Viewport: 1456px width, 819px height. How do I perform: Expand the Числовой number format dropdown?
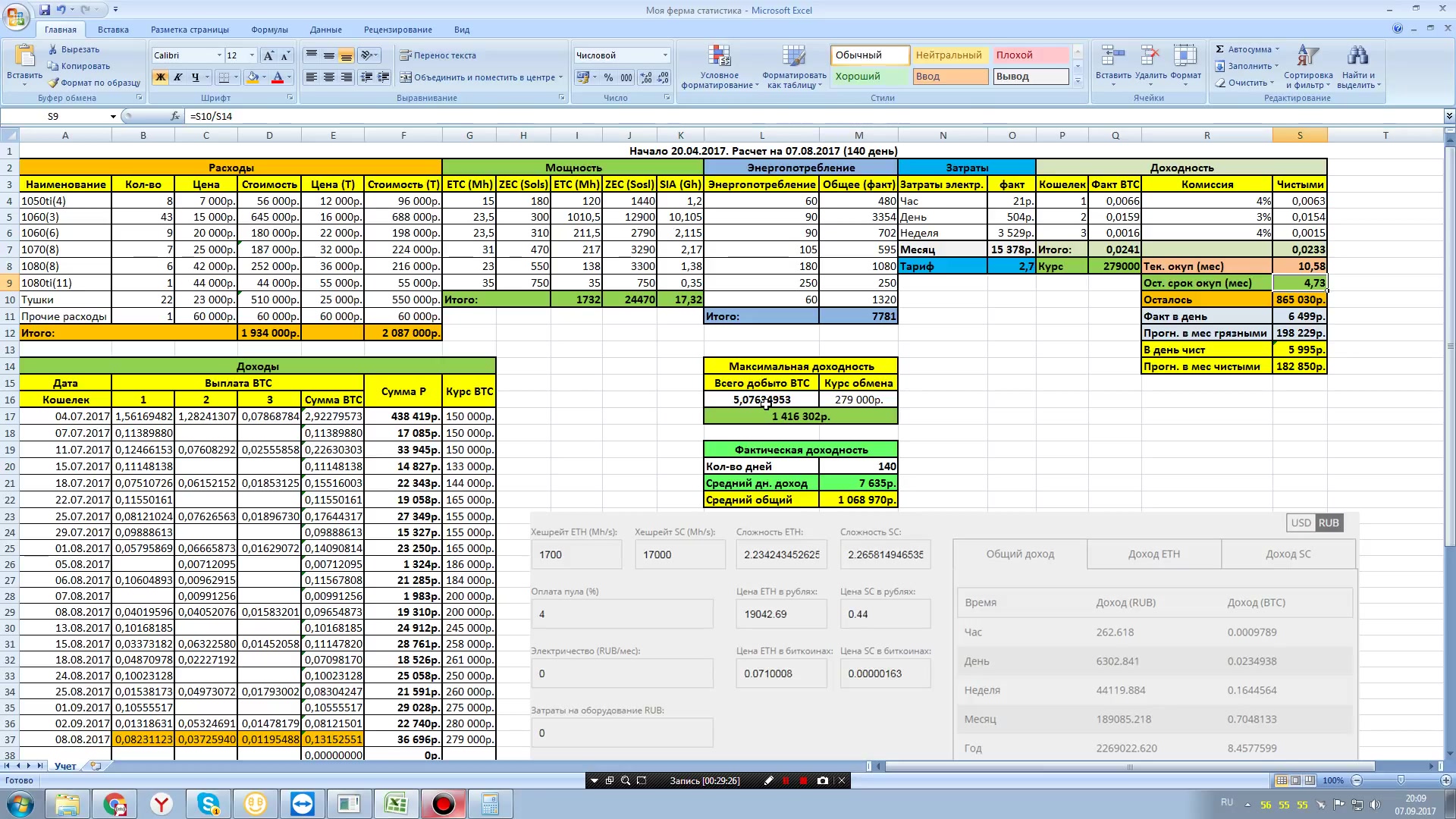pos(665,55)
